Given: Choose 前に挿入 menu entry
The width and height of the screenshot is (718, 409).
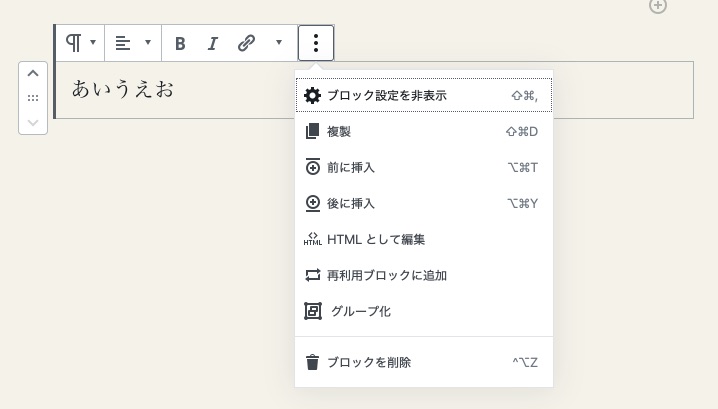Looking at the screenshot, I should [424, 167].
